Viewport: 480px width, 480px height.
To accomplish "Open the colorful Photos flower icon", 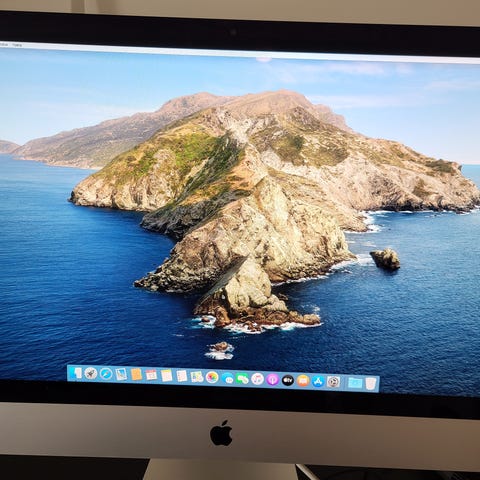I will click(x=212, y=377).
